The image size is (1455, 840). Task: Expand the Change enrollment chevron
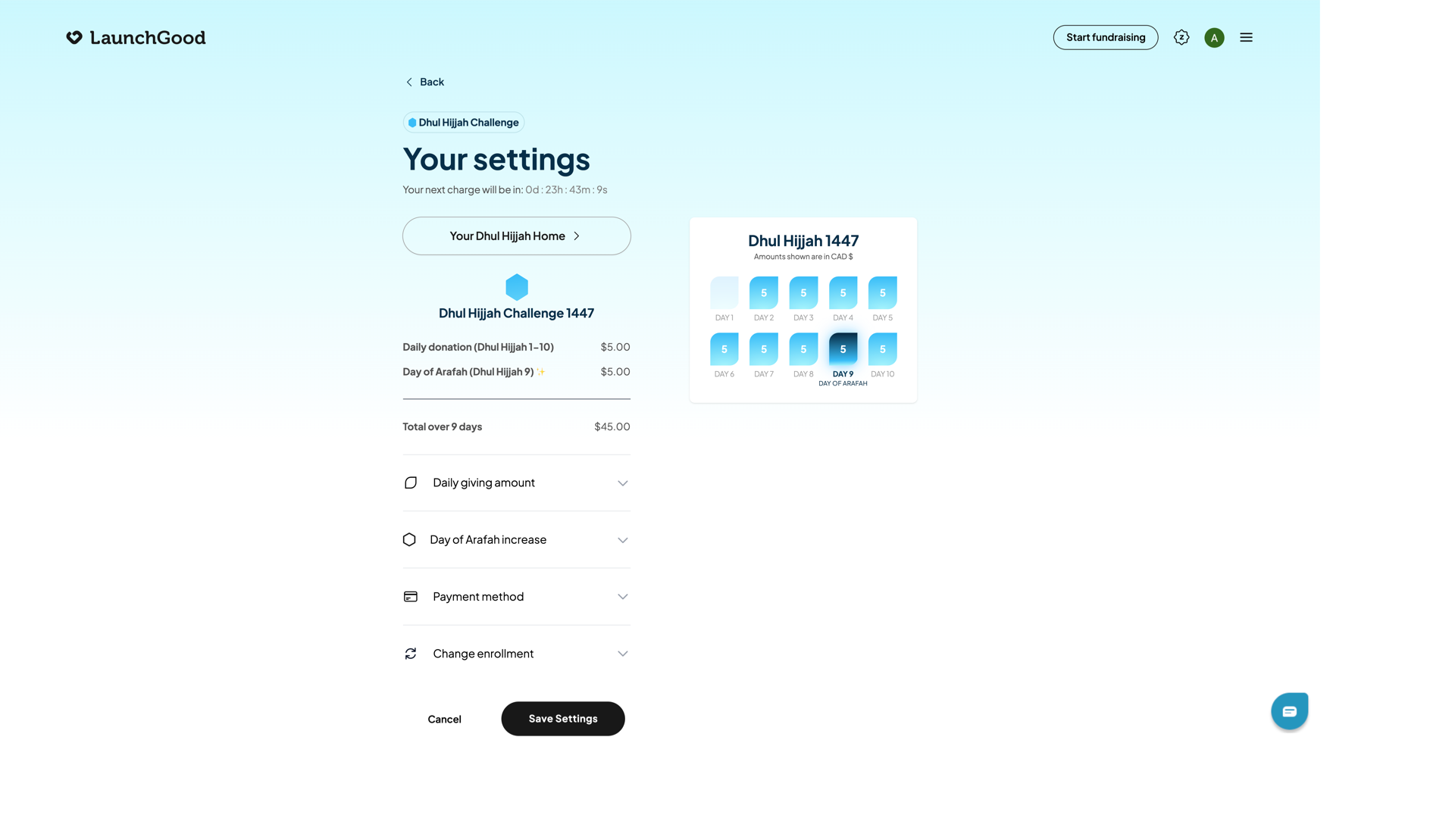(622, 654)
